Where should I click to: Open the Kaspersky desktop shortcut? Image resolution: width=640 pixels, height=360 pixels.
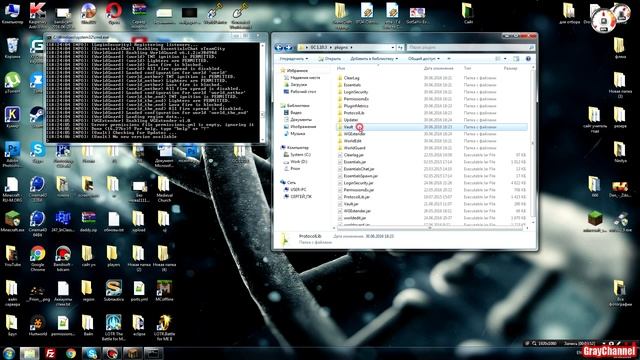[38, 16]
